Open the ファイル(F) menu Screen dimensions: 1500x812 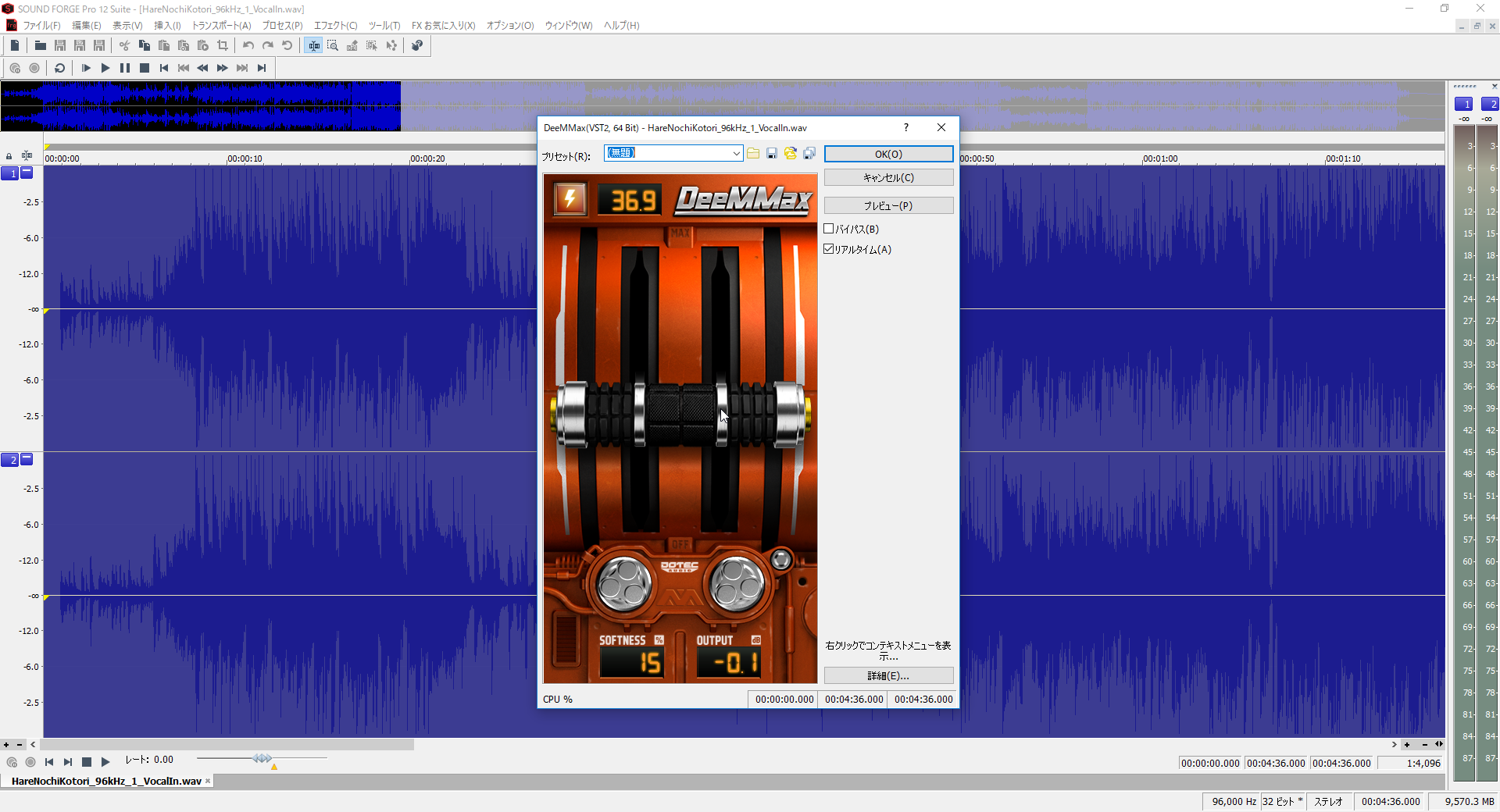click(41, 26)
